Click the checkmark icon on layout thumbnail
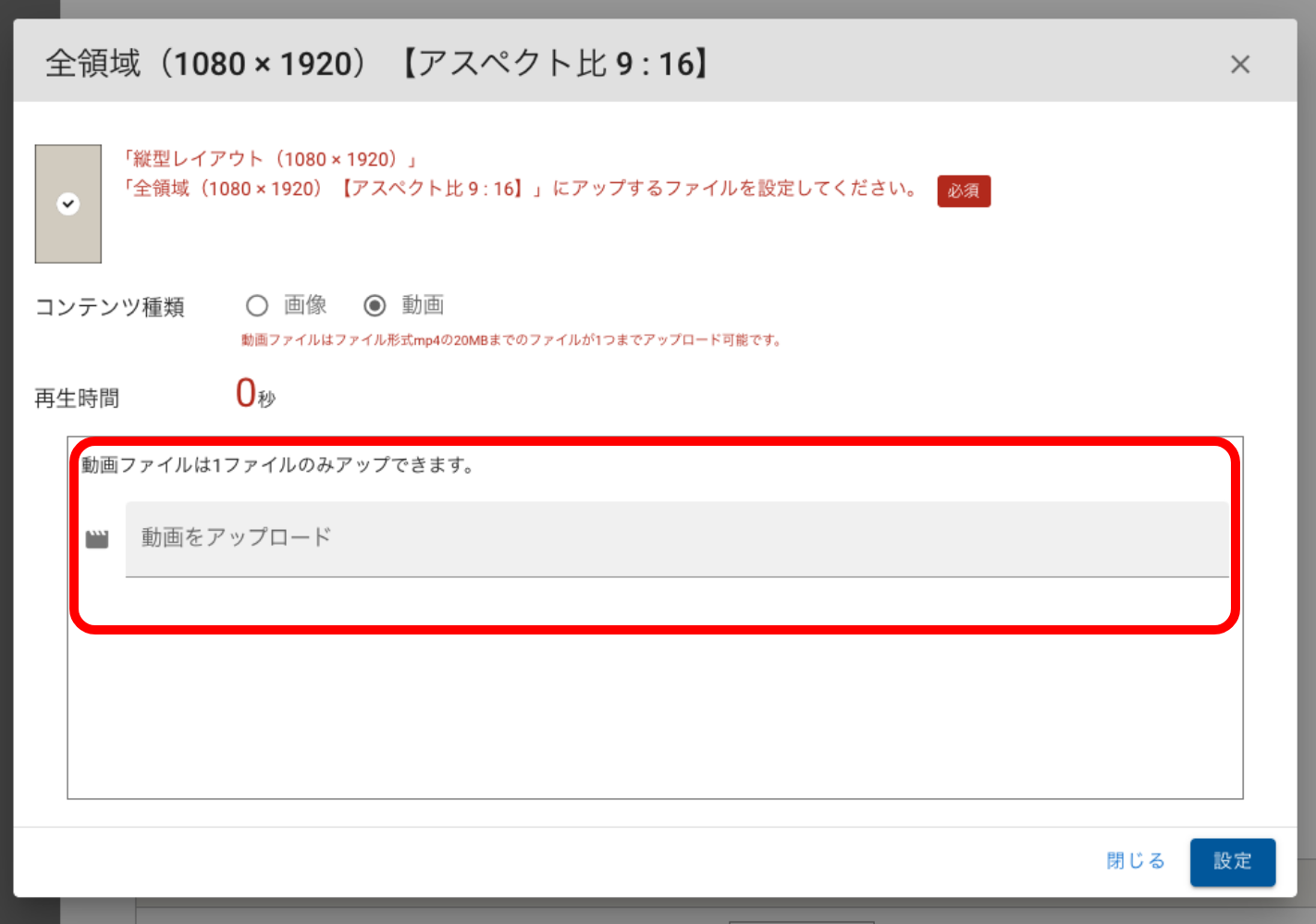Screen dimensions: 1316x924 tap(68, 204)
